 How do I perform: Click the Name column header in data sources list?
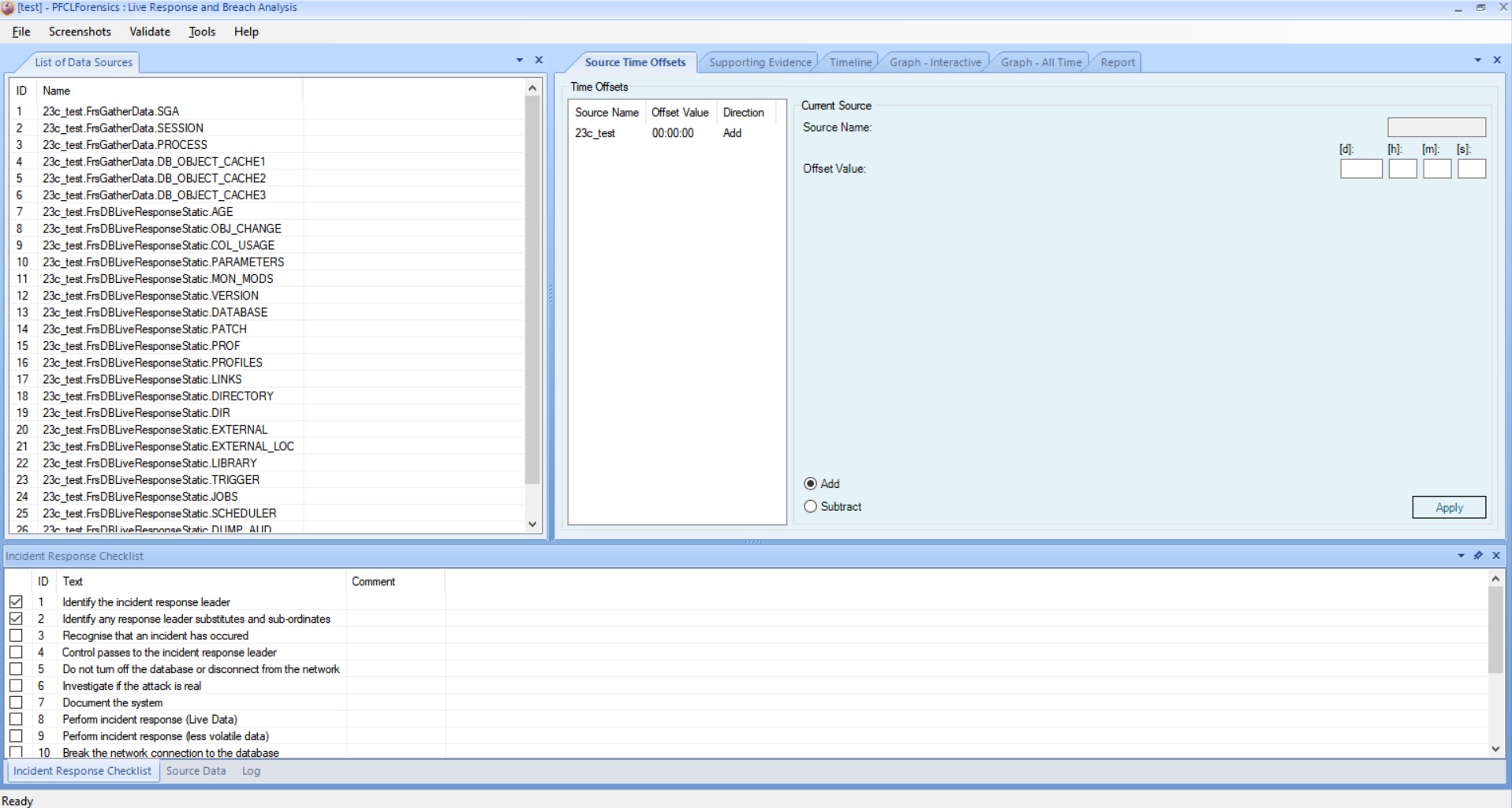(170, 91)
